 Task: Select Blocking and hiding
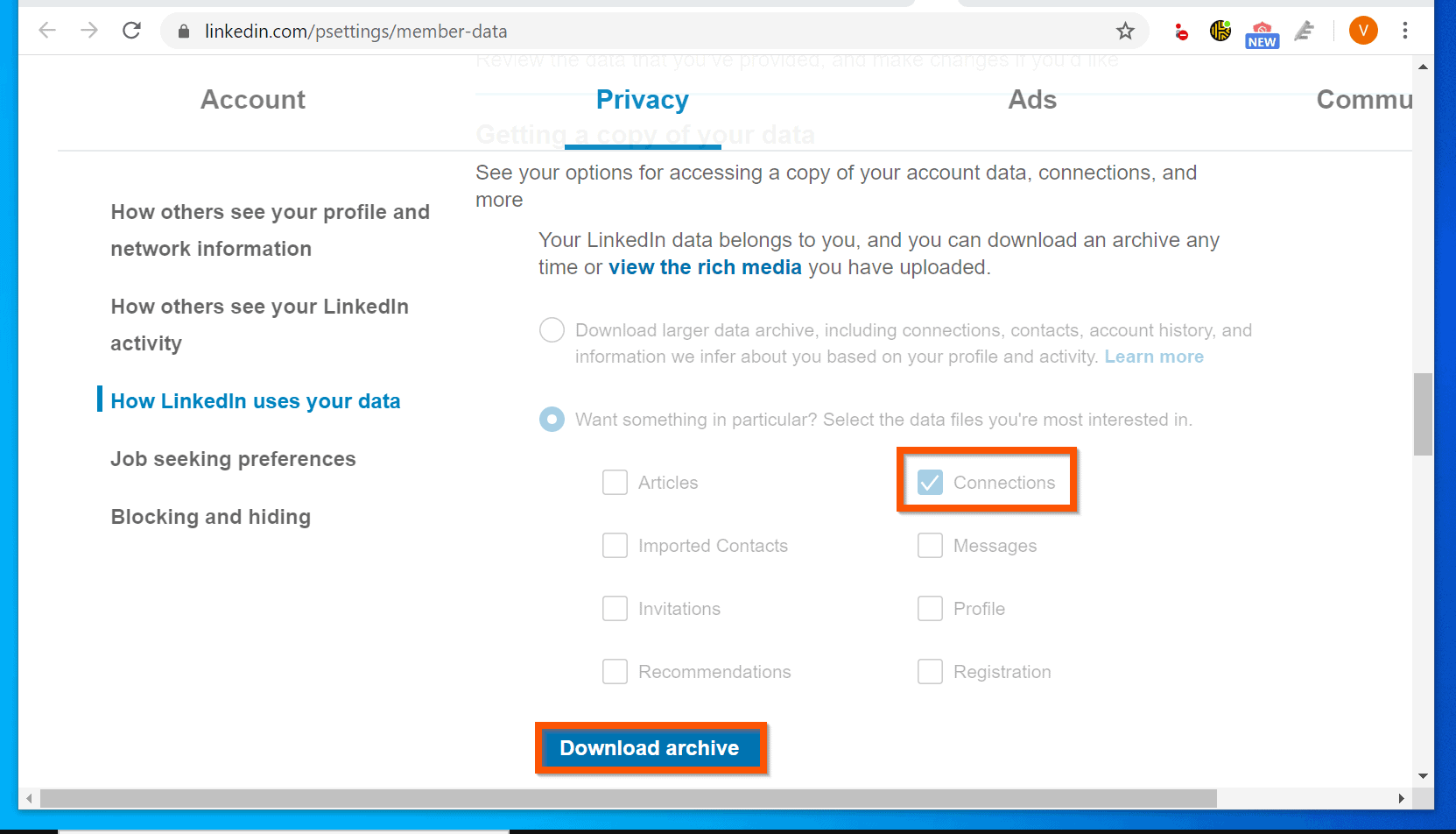[210, 517]
